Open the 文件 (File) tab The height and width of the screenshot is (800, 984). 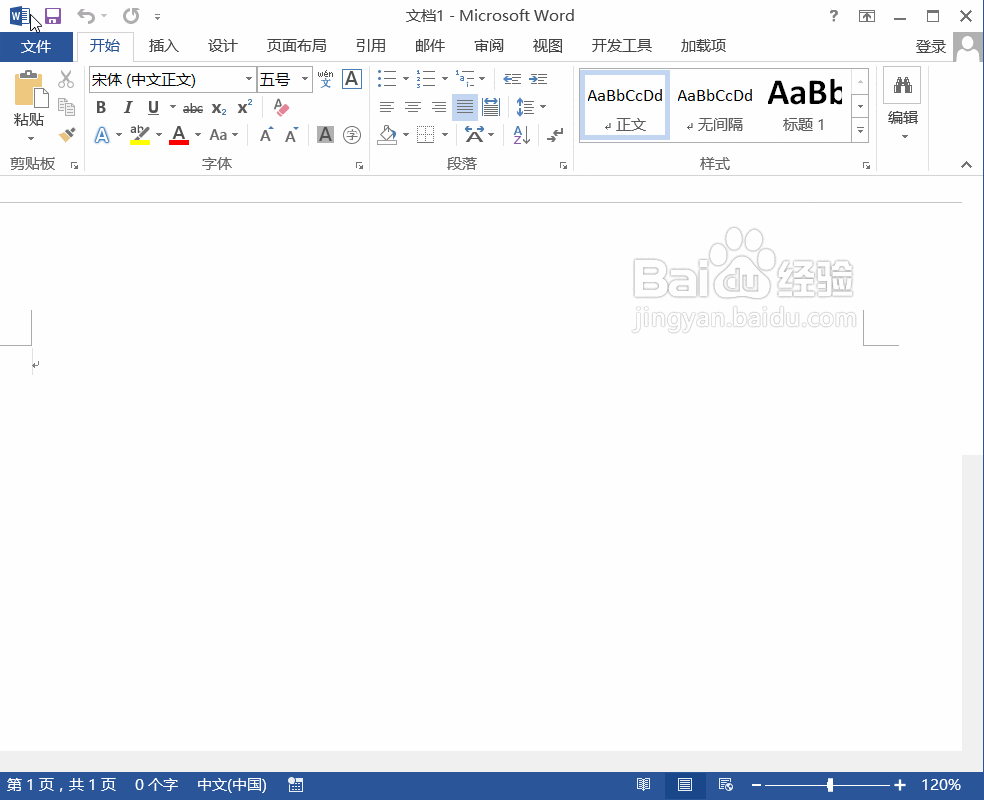click(36, 46)
